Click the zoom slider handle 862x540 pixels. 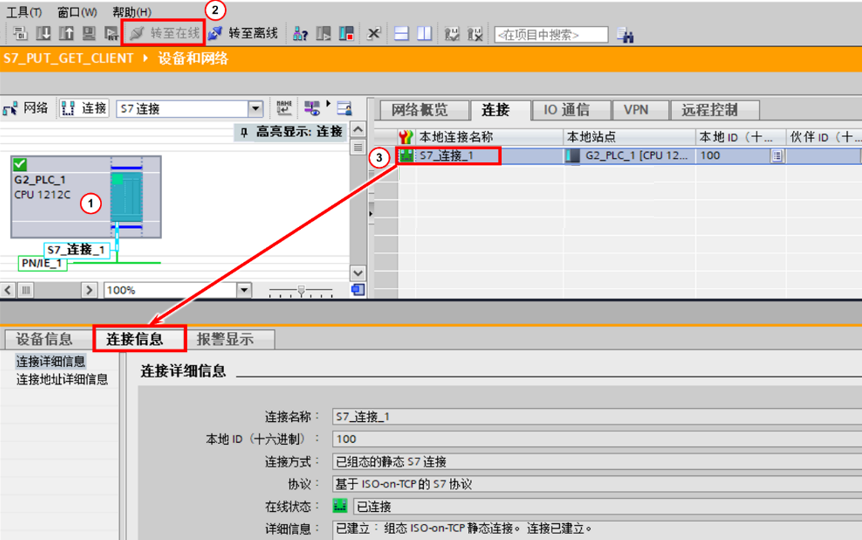301,290
